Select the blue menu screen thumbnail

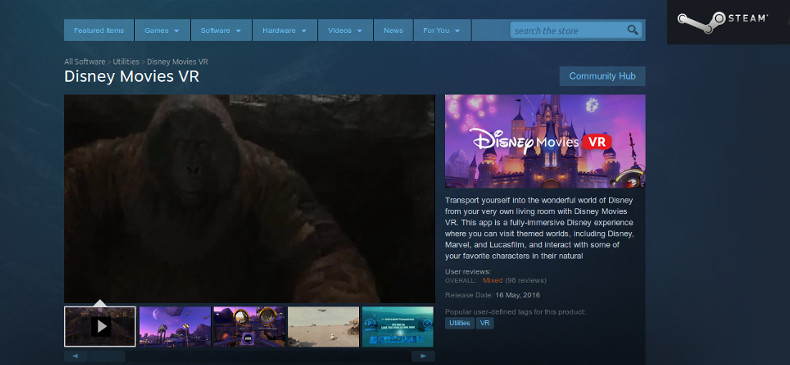tap(398, 327)
